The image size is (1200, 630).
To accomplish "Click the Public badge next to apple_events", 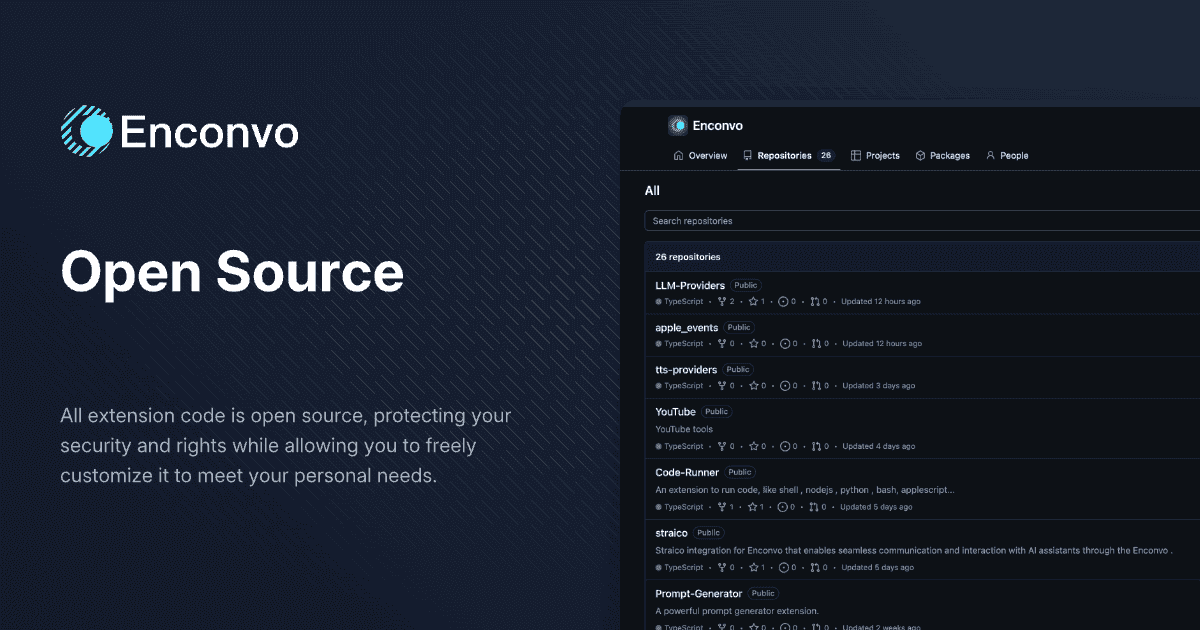I will (739, 327).
